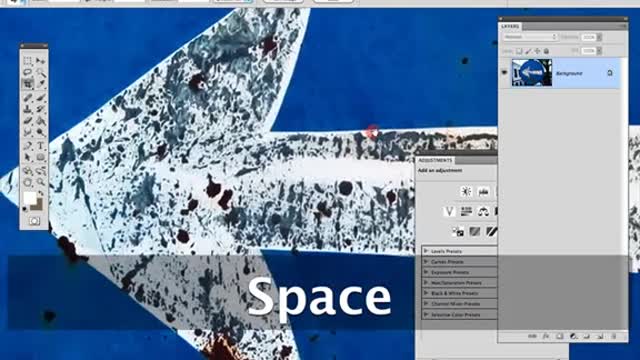Screen dimensions: 640x360
Task: Open the layer blend mode dropdown
Action: (x=530, y=37)
